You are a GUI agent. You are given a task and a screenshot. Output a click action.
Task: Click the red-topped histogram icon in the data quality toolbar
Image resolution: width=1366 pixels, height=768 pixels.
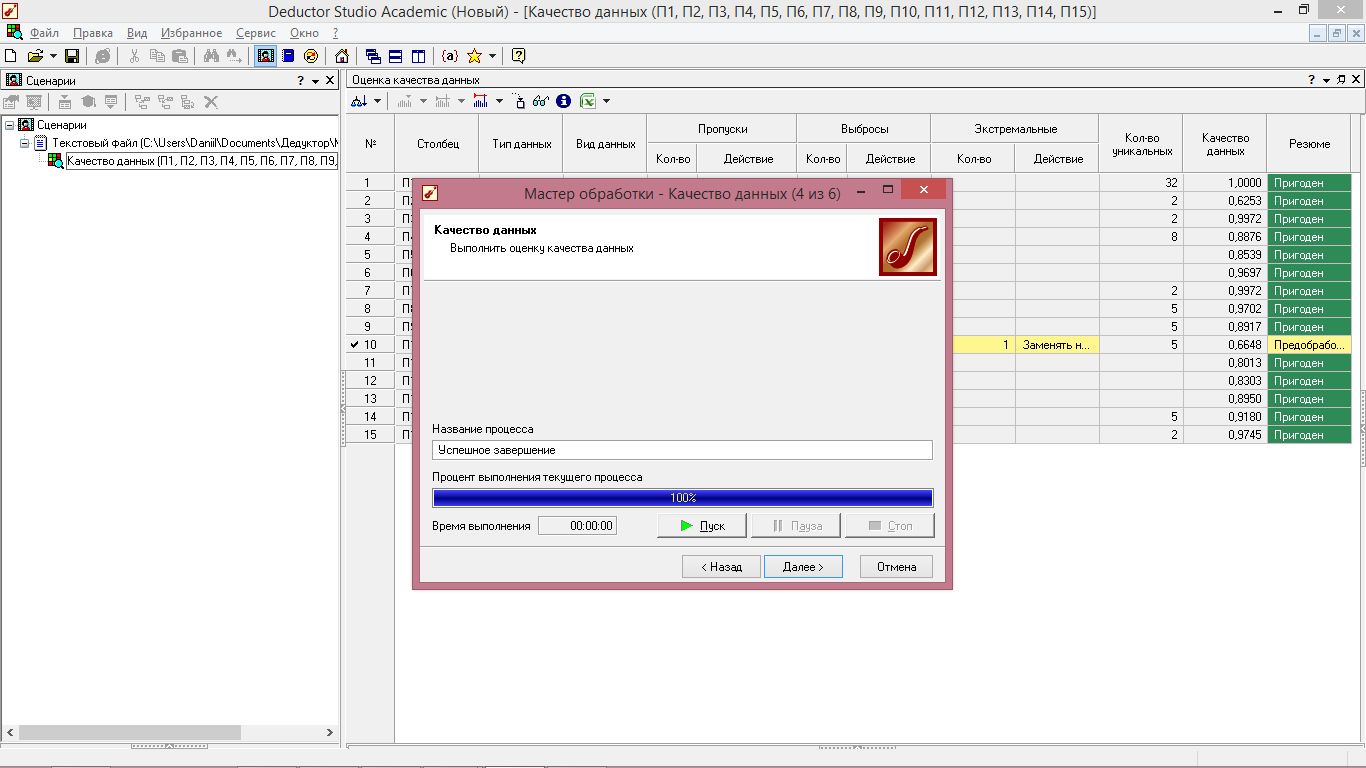point(480,101)
